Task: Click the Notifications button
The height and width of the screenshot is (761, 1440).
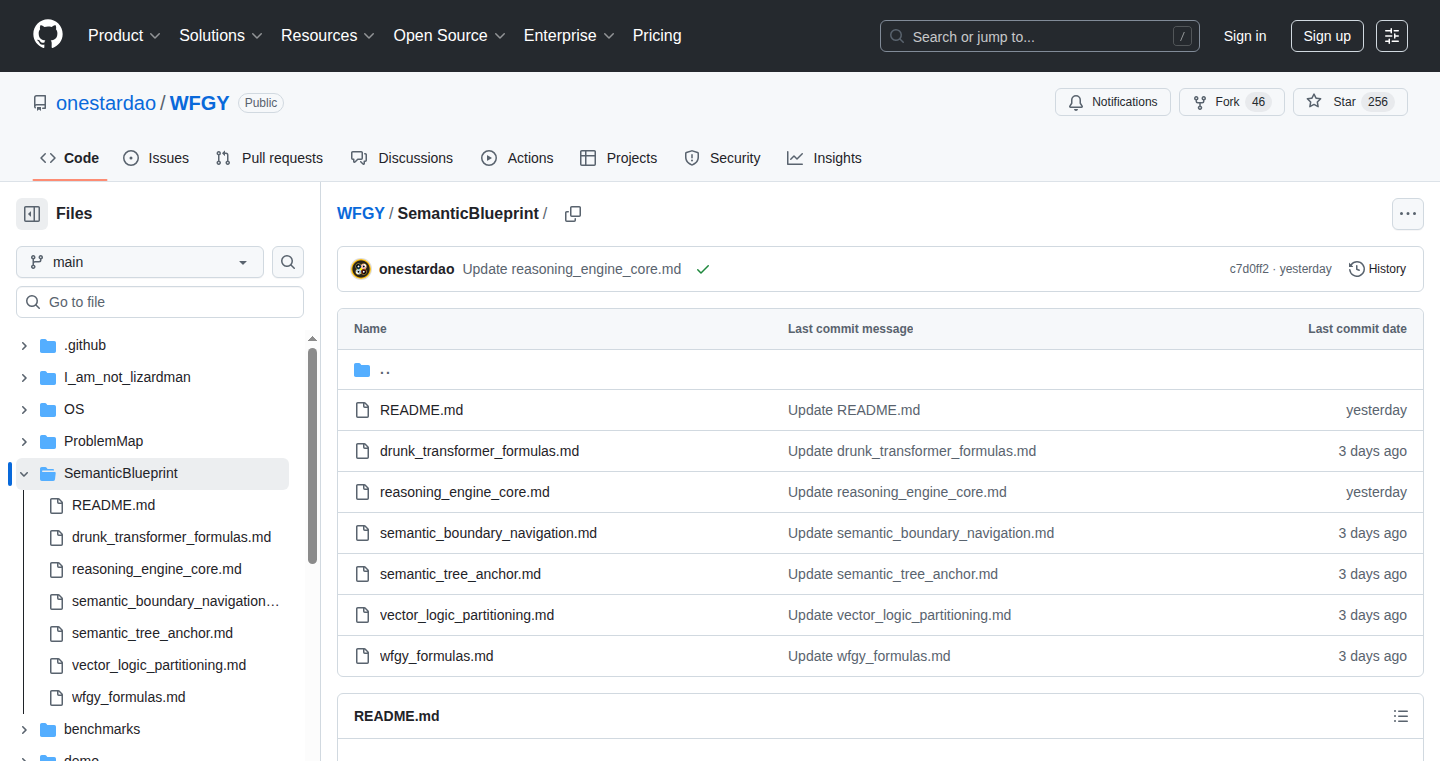Action: [1113, 102]
